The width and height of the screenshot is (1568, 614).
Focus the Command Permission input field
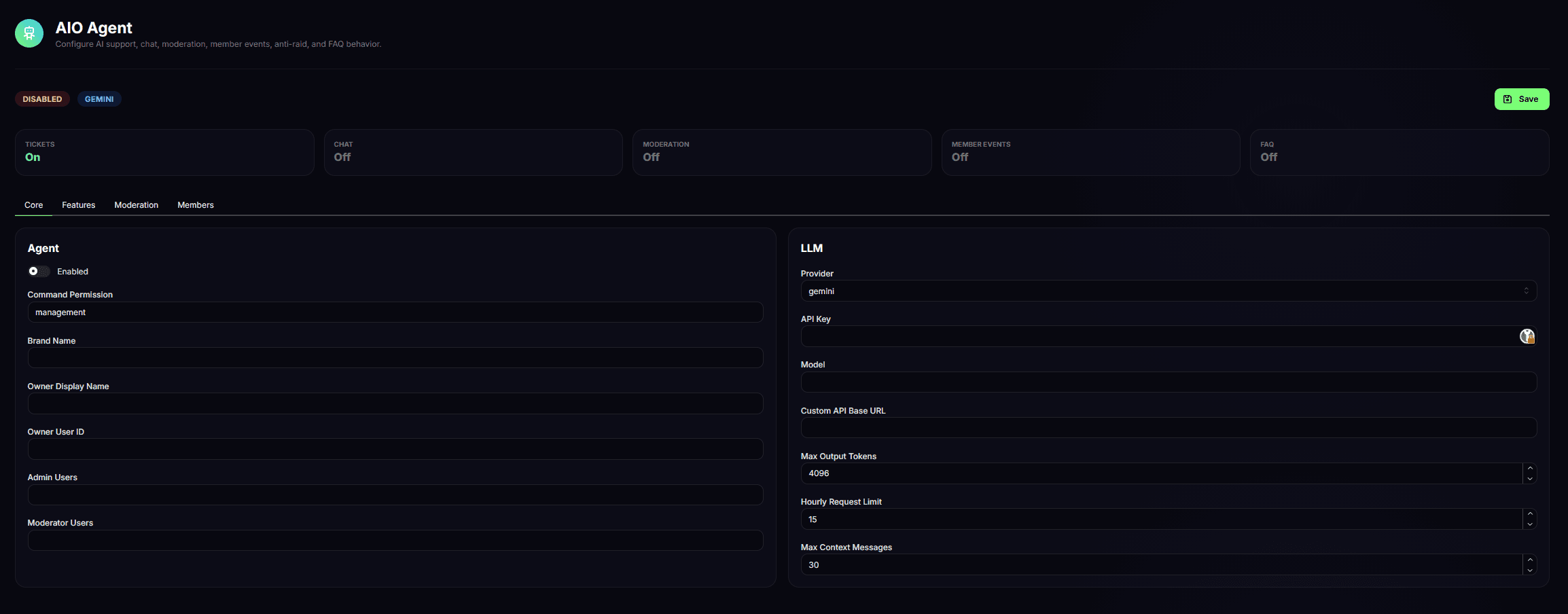click(x=395, y=312)
